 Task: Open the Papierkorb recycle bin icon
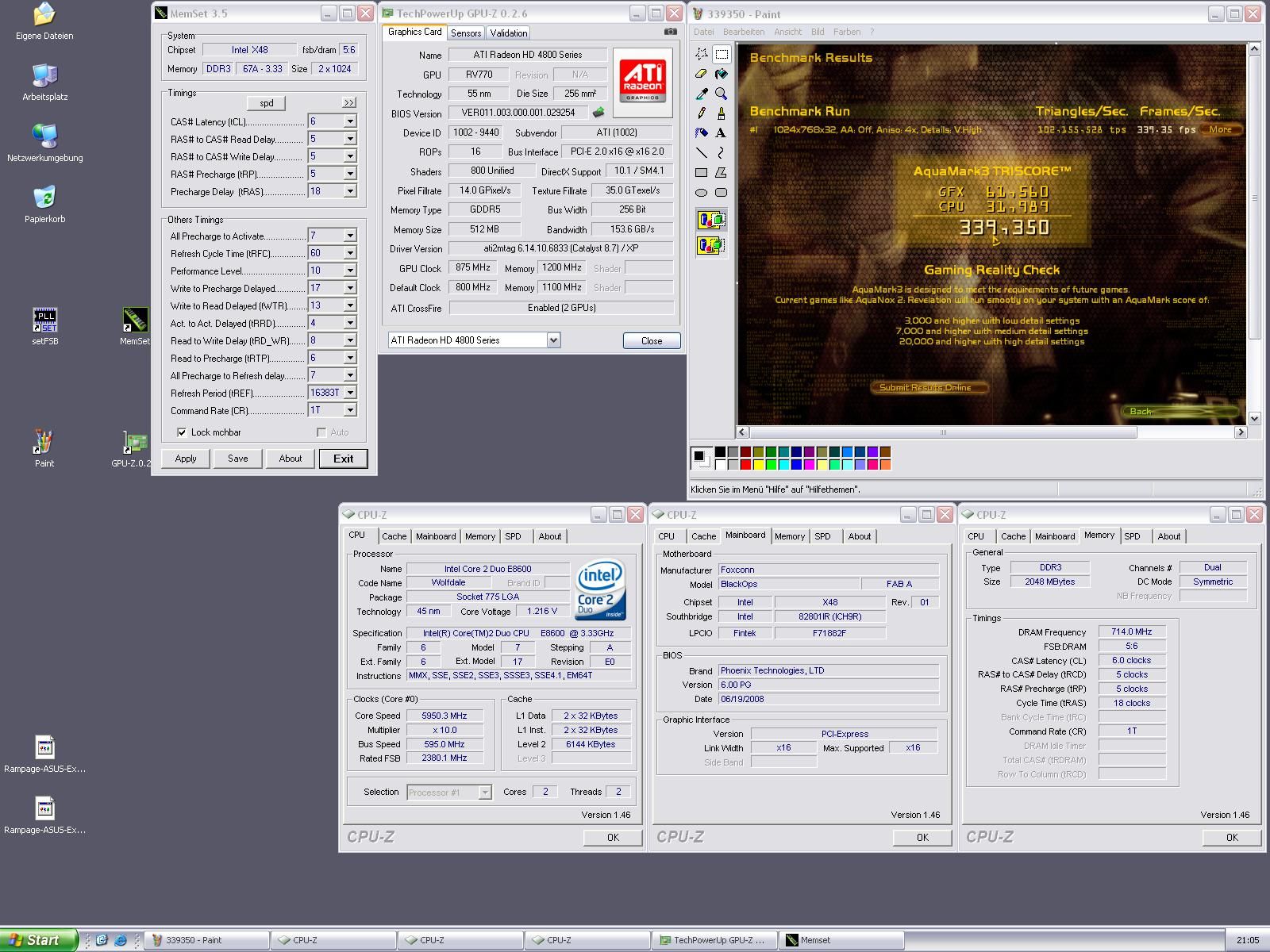tap(44, 204)
